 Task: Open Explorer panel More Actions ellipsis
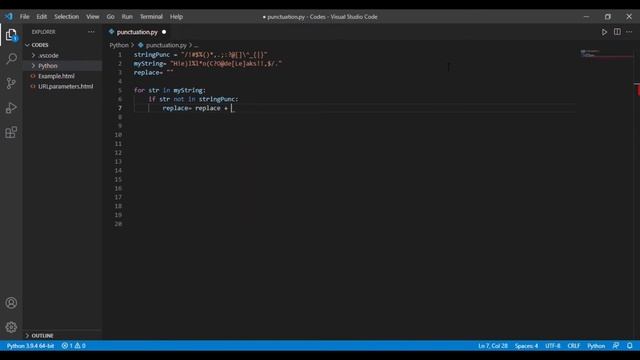91,32
